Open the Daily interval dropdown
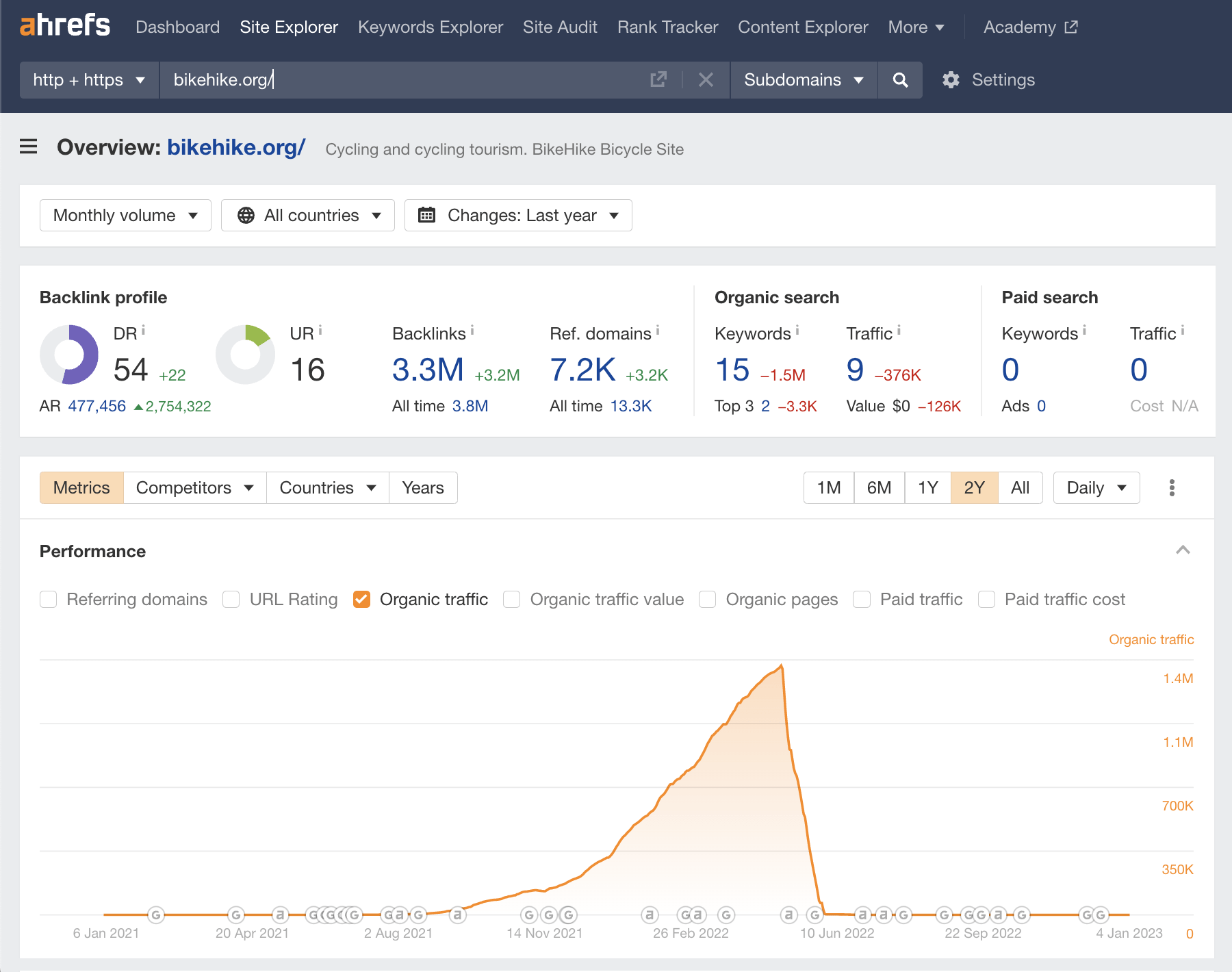Image resolution: width=1232 pixels, height=972 pixels. pyautogui.click(x=1095, y=487)
